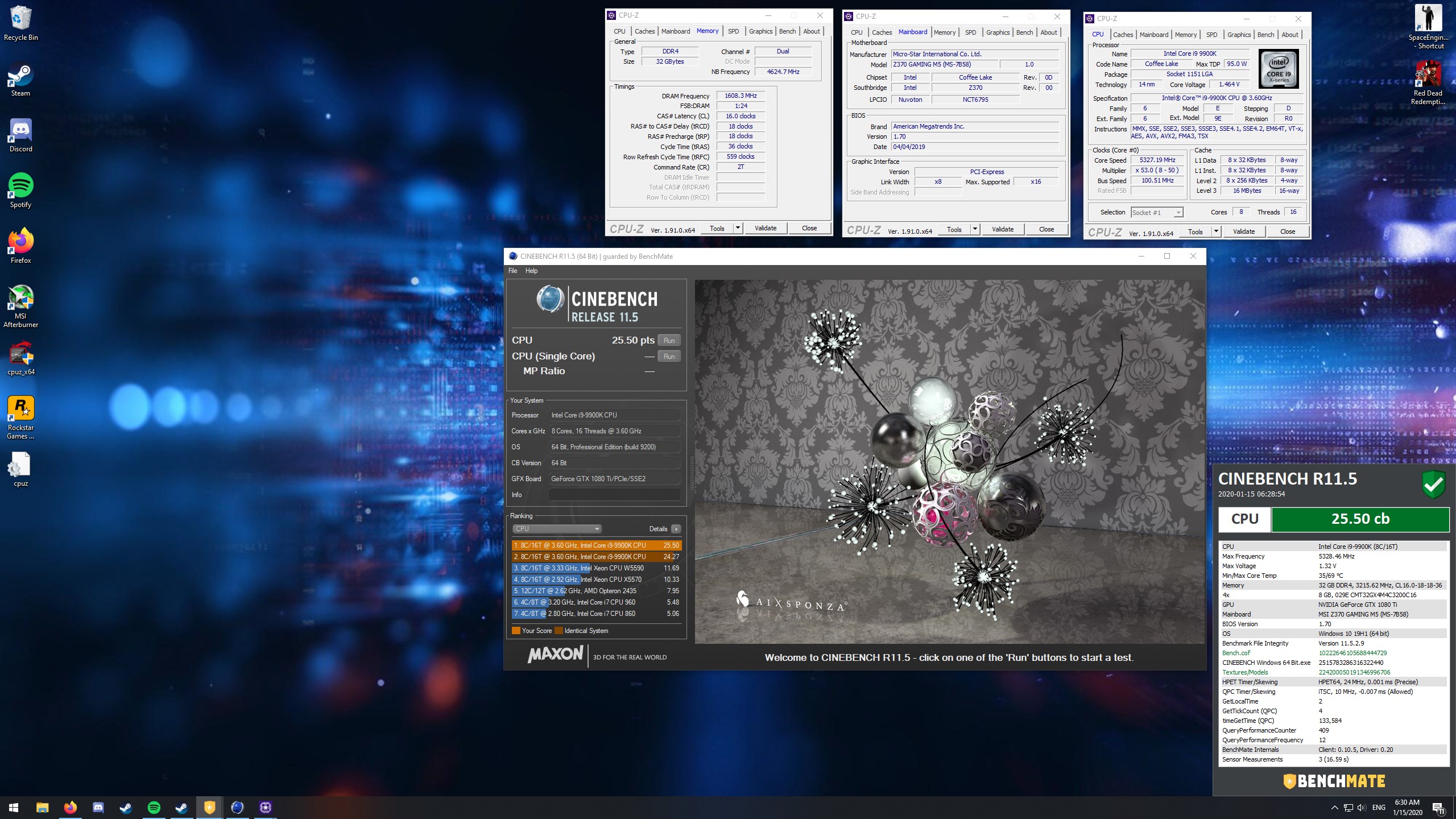The height and width of the screenshot is (819, 1456).
Task: Click the Info input field in Cinebench
Action: click(614, 495)
